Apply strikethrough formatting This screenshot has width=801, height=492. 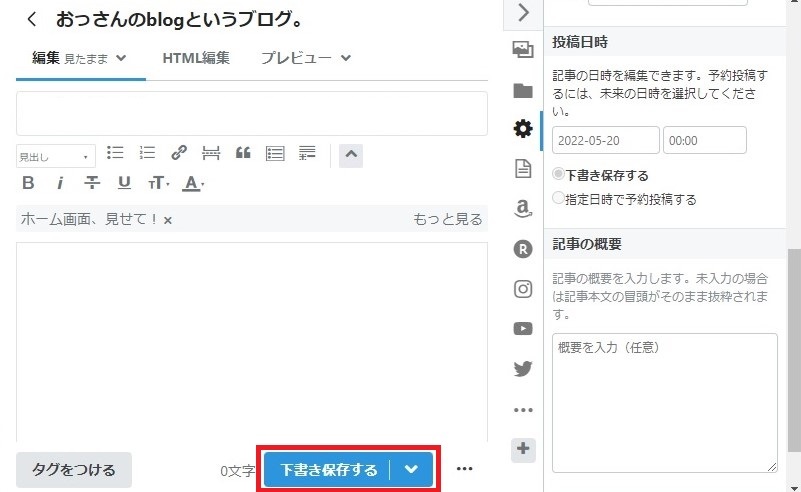[x=92, y=182]
